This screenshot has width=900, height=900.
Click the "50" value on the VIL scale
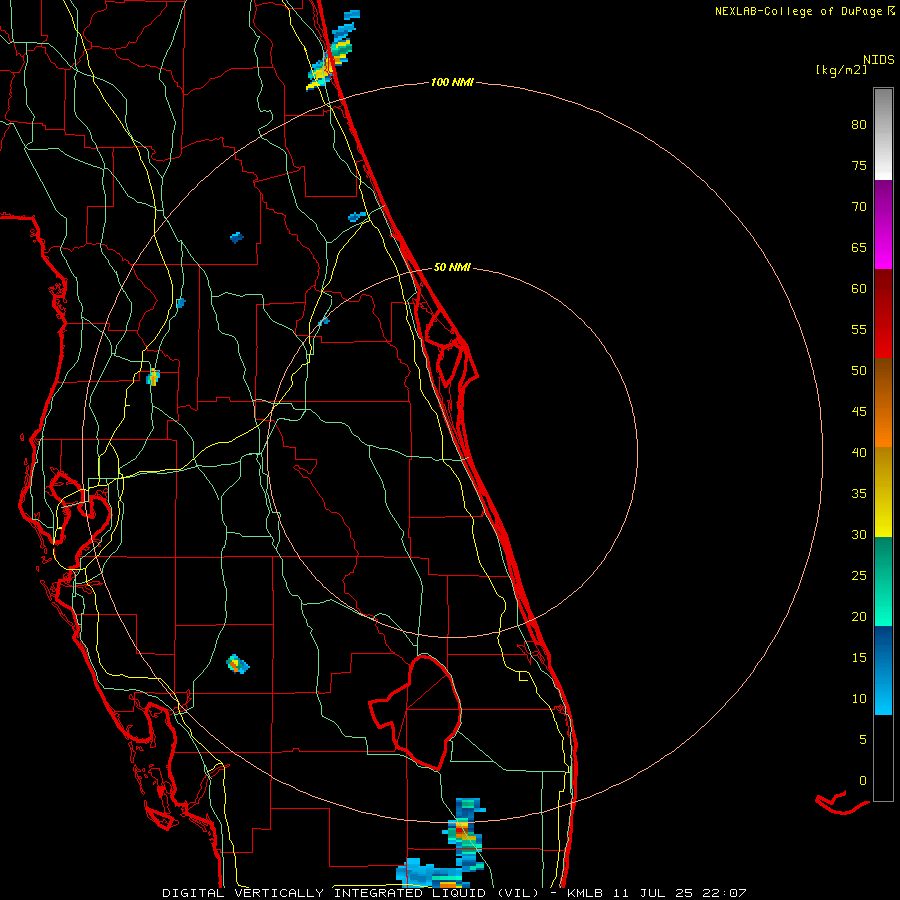pos(859,371)
